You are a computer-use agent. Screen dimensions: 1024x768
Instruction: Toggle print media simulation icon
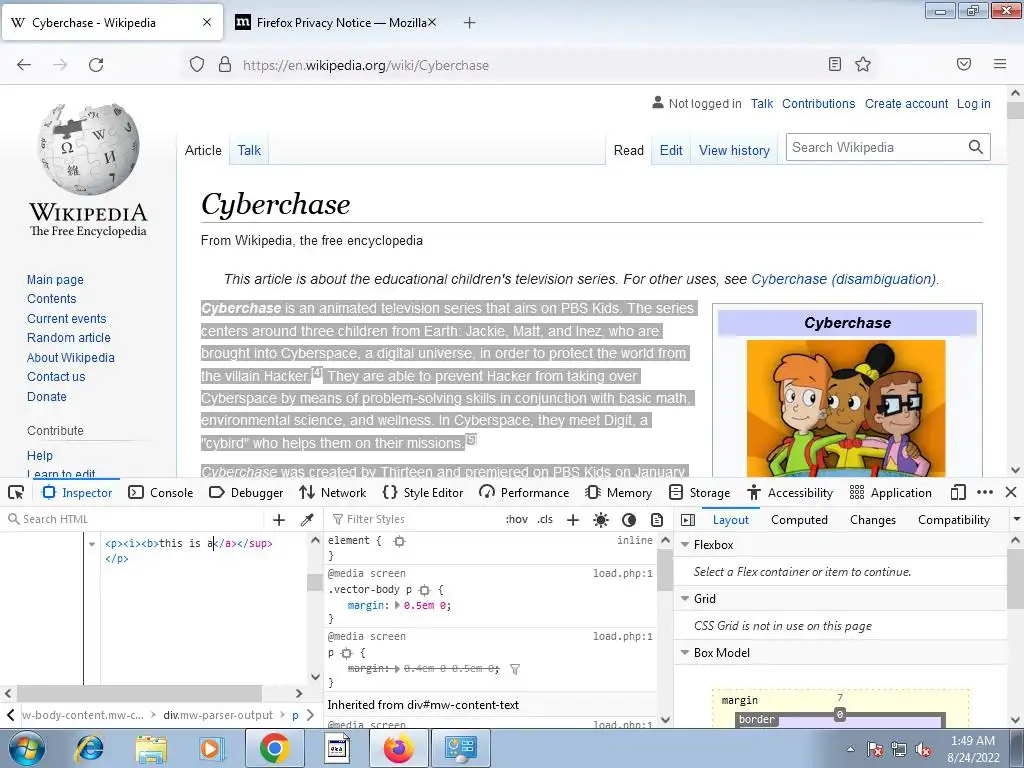click(657, 519)
